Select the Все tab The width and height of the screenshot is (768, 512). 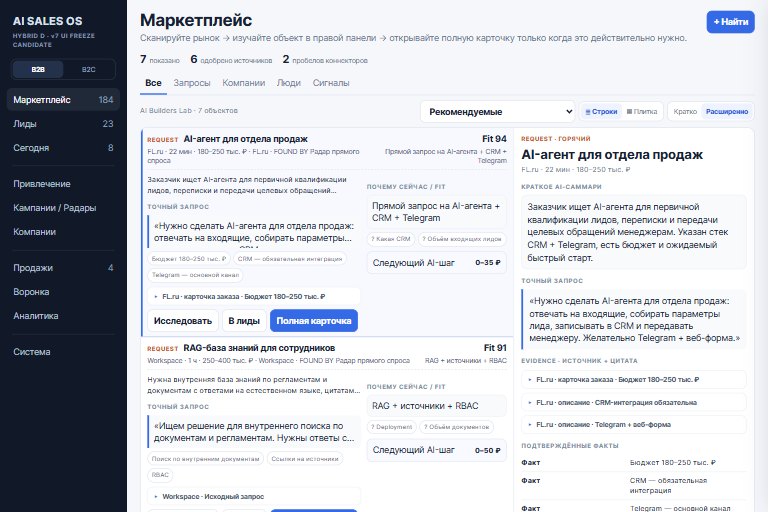(x=153, y=83)
